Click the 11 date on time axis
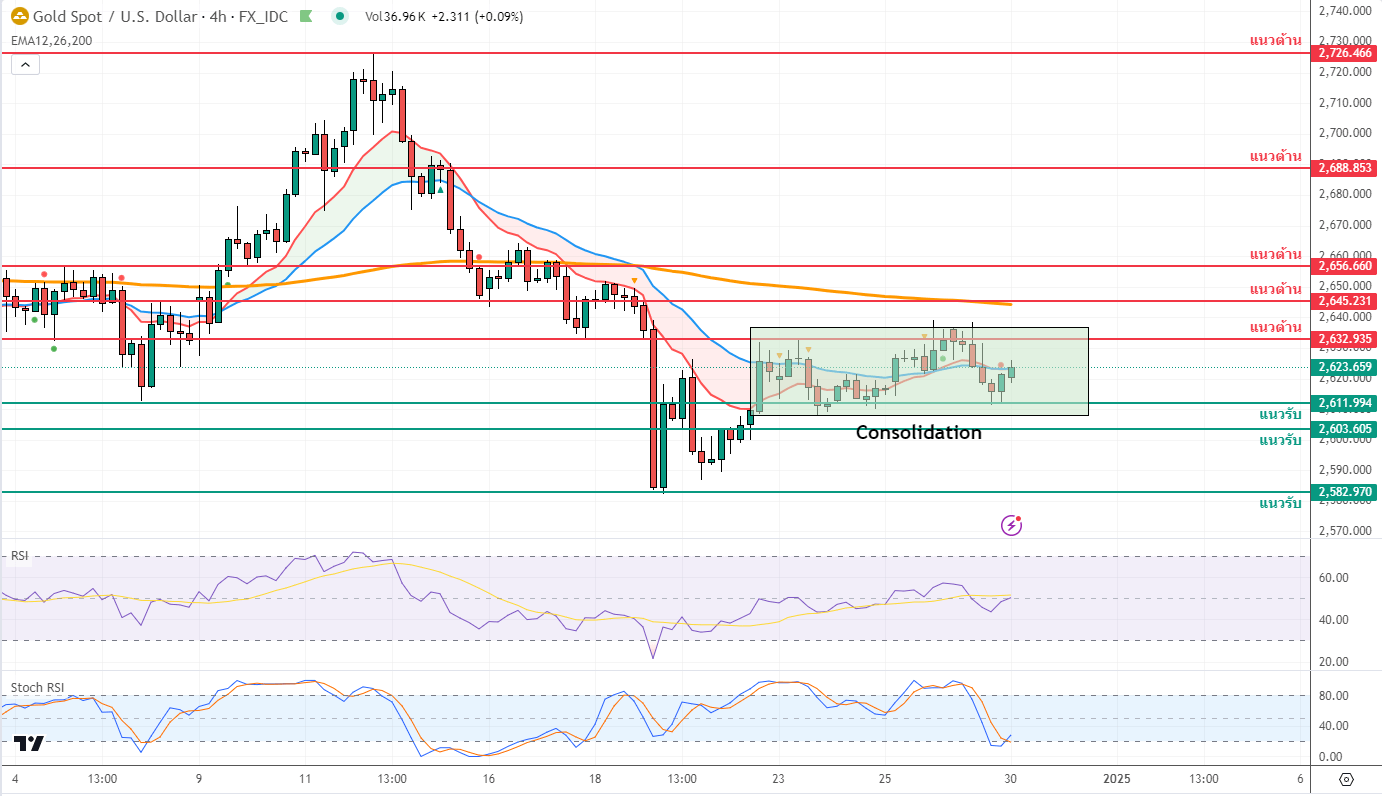Screen dimensions: 1382x796 coord(304,779)
